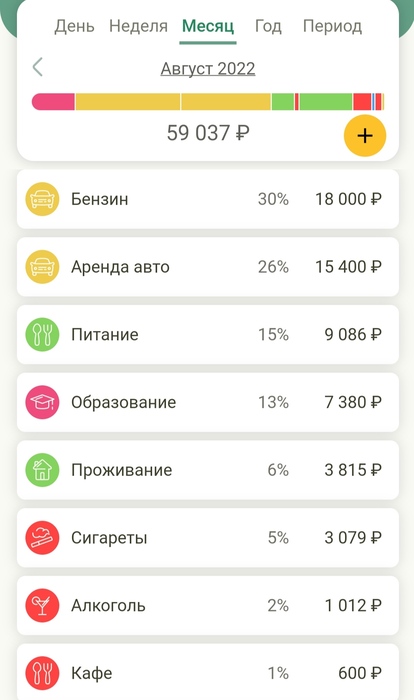Open the Бензин 18 000 ₽ row
Image resolution: width=414 pixels, height=700 pixels.
pos(208,199)
